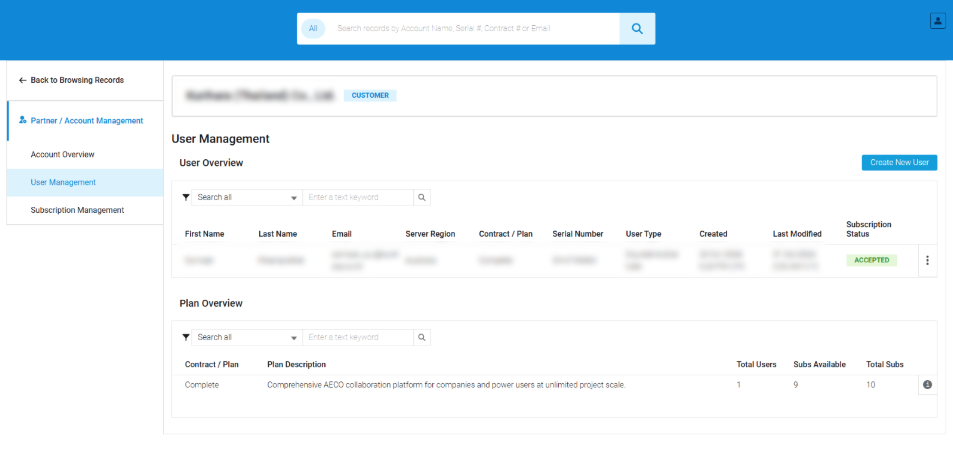953x452 pixels.
Task: Expand the Plan Overview 'Search all' dropdown
Action: pyautogui.click(x=247, y=338)
